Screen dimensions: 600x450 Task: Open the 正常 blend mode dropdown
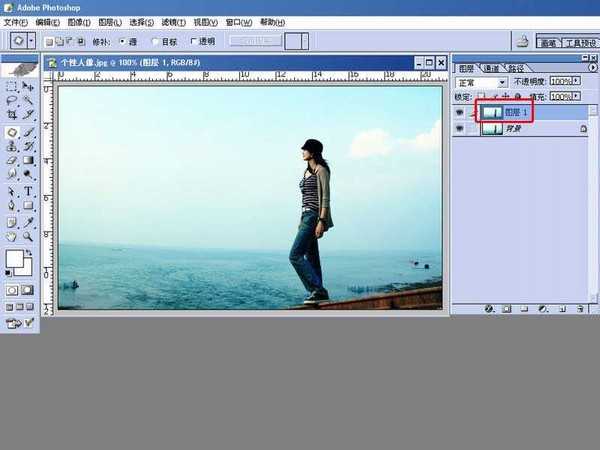[481, 82]
